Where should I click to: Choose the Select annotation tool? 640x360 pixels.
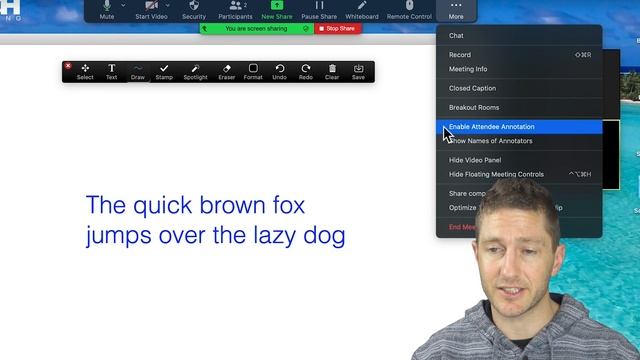click(85, 72)
